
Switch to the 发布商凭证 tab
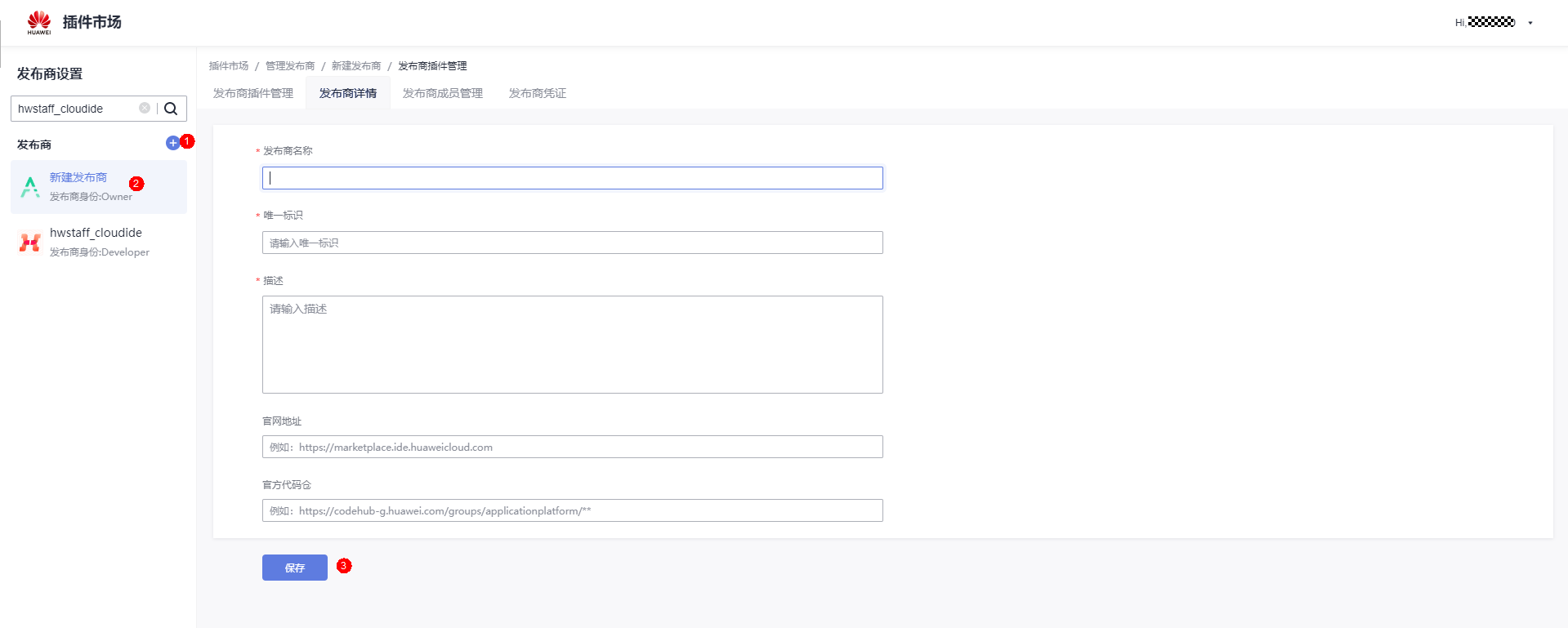[x=537, y=93]
